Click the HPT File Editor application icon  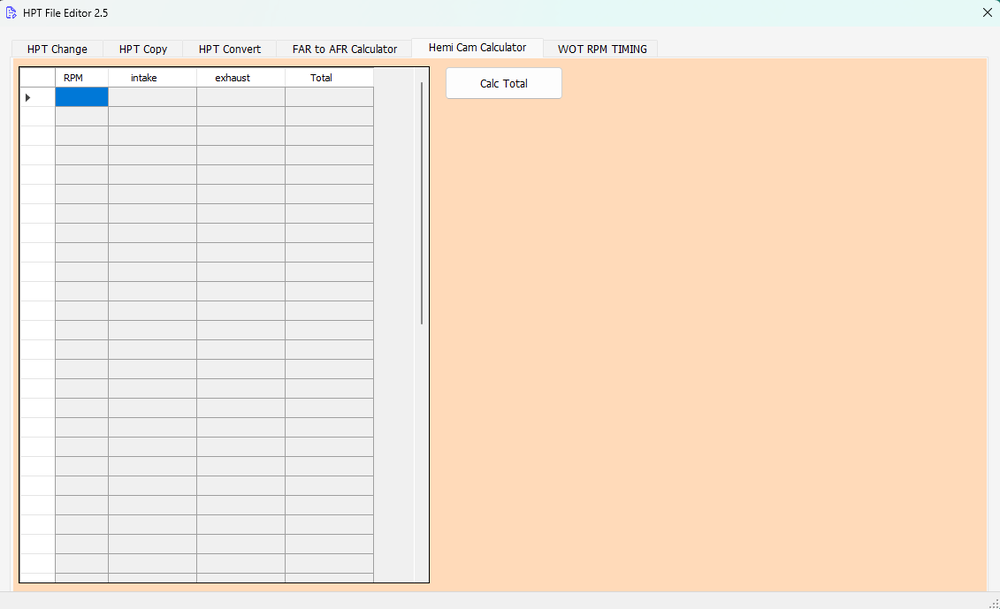point(10,13)
